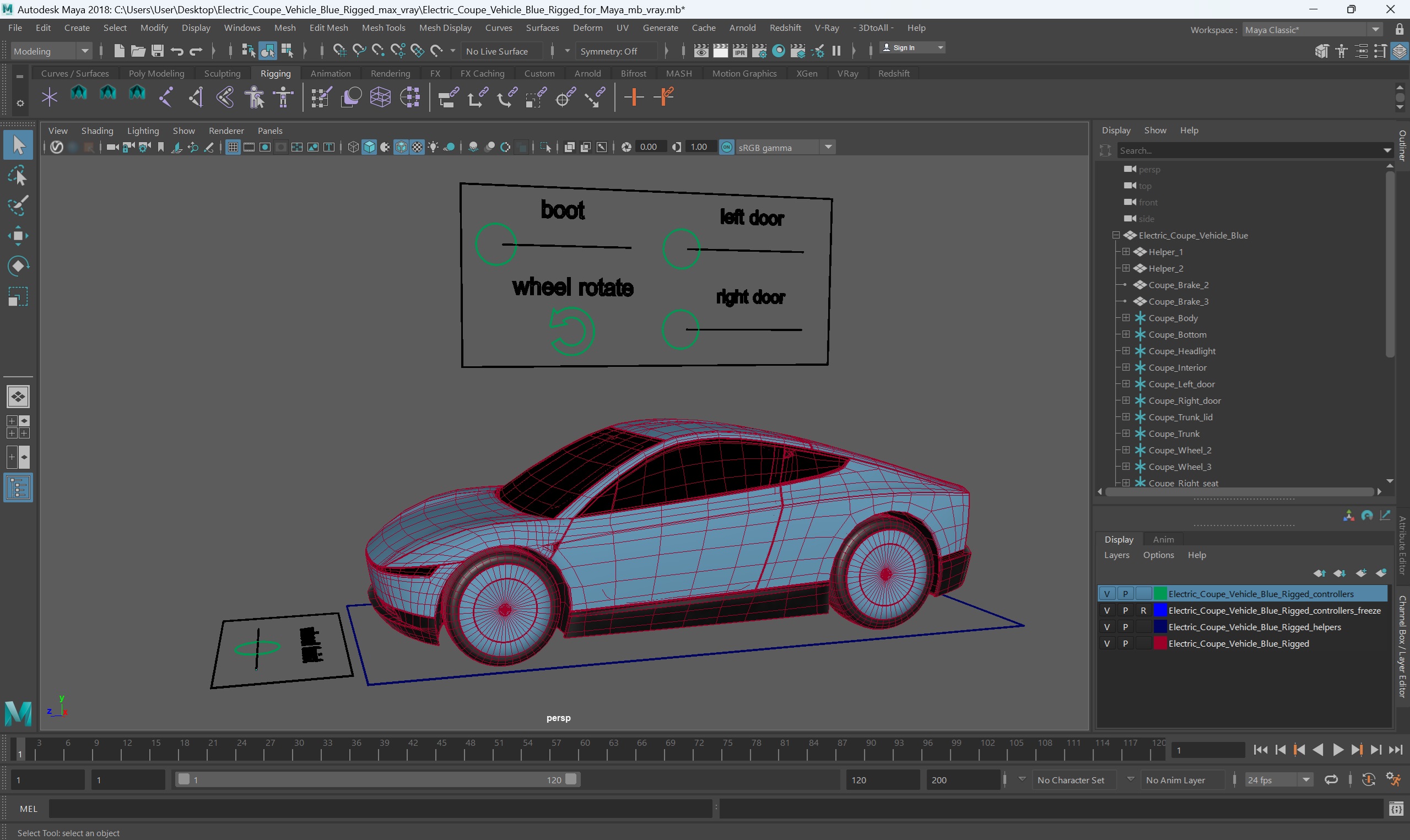Open the Workspace Maya Classic dropdown
This screenshot has height=840, width=1410.
1312,29
